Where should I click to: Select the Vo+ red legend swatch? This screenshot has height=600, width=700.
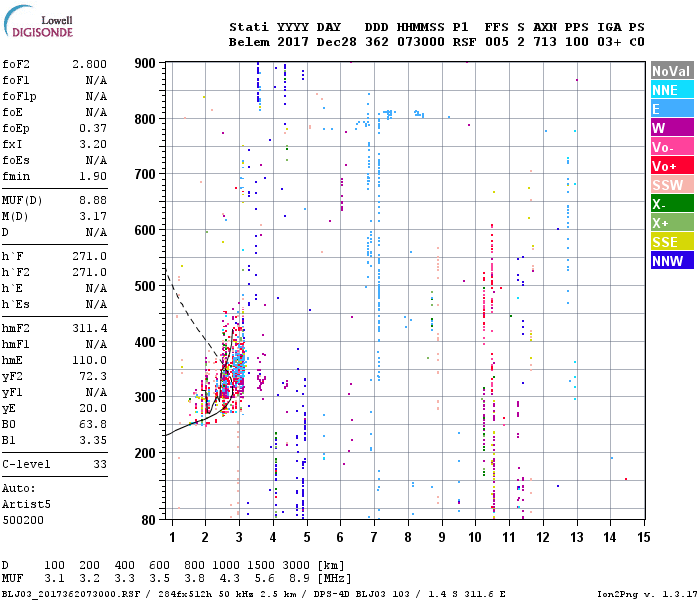point(672,166)
